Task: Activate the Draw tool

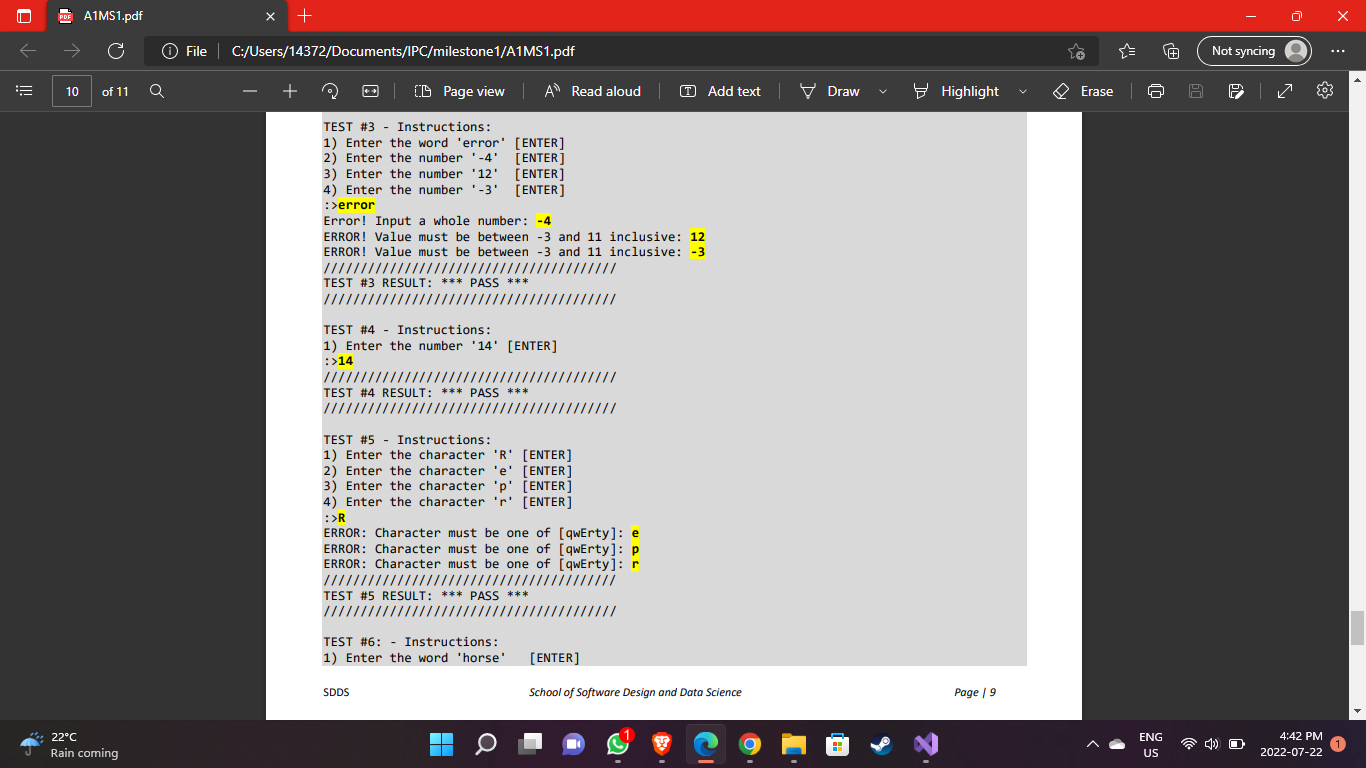Action: (x=830, y=91)
